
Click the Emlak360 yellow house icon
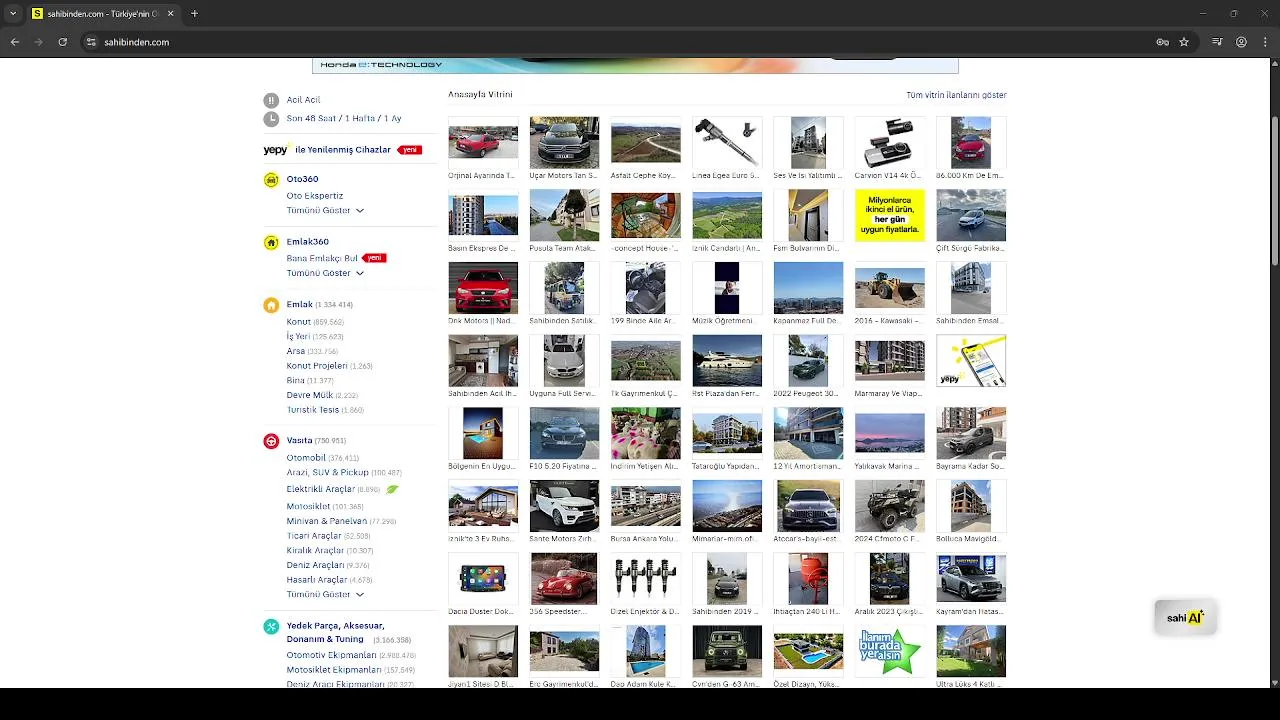pos(271,242)
